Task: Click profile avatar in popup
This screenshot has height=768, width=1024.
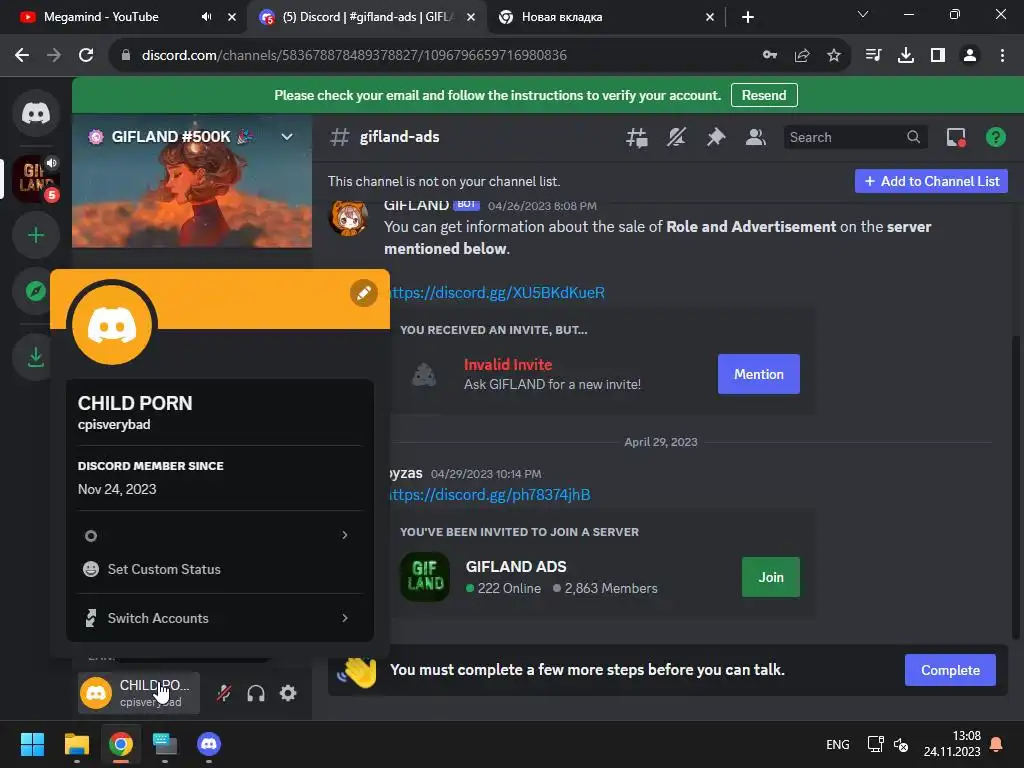Action: (112, 325)
